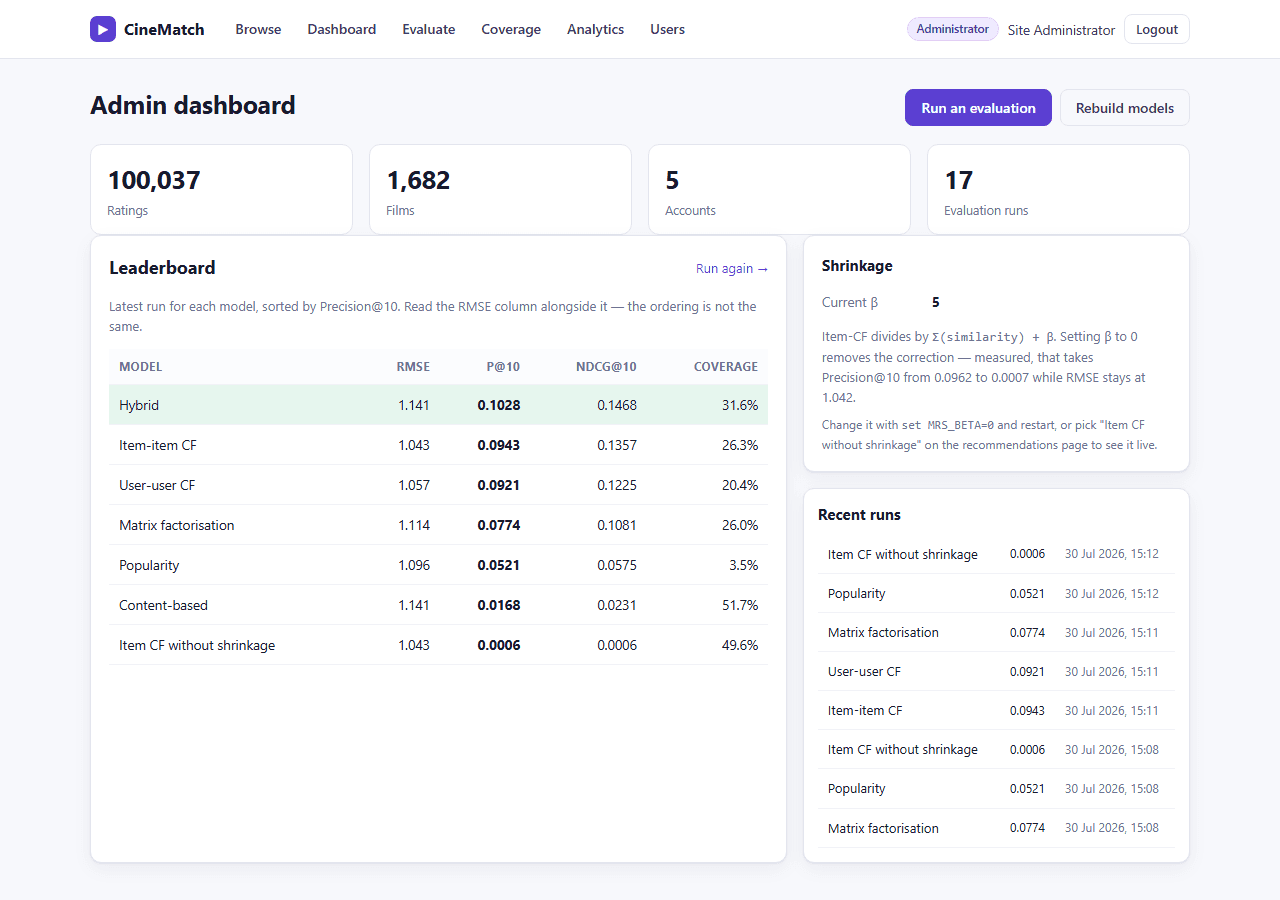Screen dimensions: 1280x900
Task: Open the User-user CF recent run
Action: click(996, 671)
